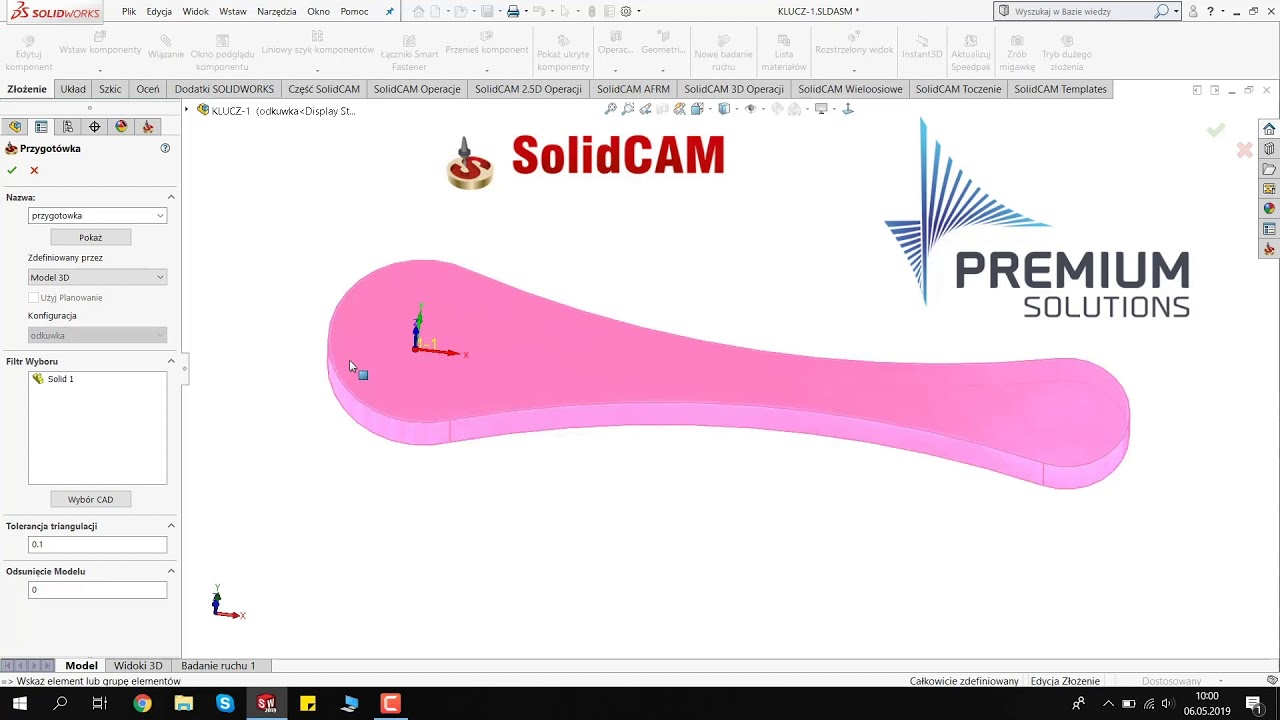Click the green OK checkmark in the viewport corner
Viewport: 1280px width, 720px height.
click(1216, 130)
